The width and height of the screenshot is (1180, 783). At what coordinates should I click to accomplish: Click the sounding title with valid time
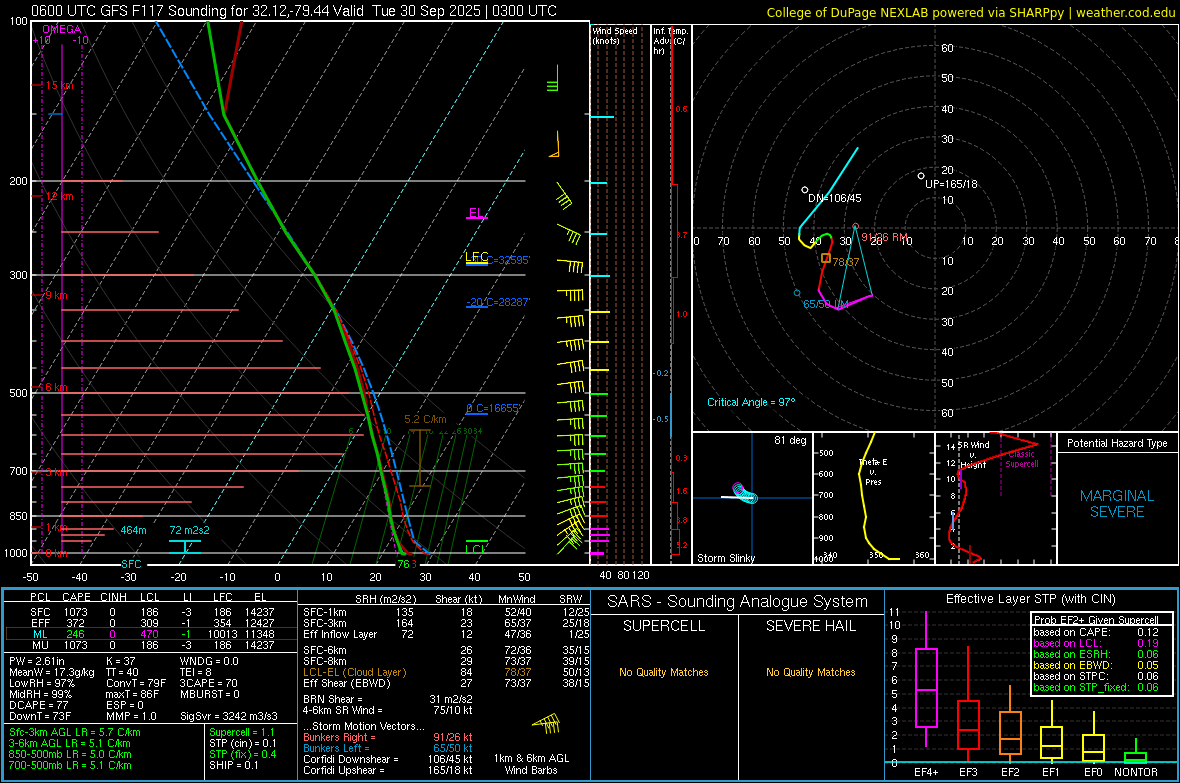click(294, 11)
